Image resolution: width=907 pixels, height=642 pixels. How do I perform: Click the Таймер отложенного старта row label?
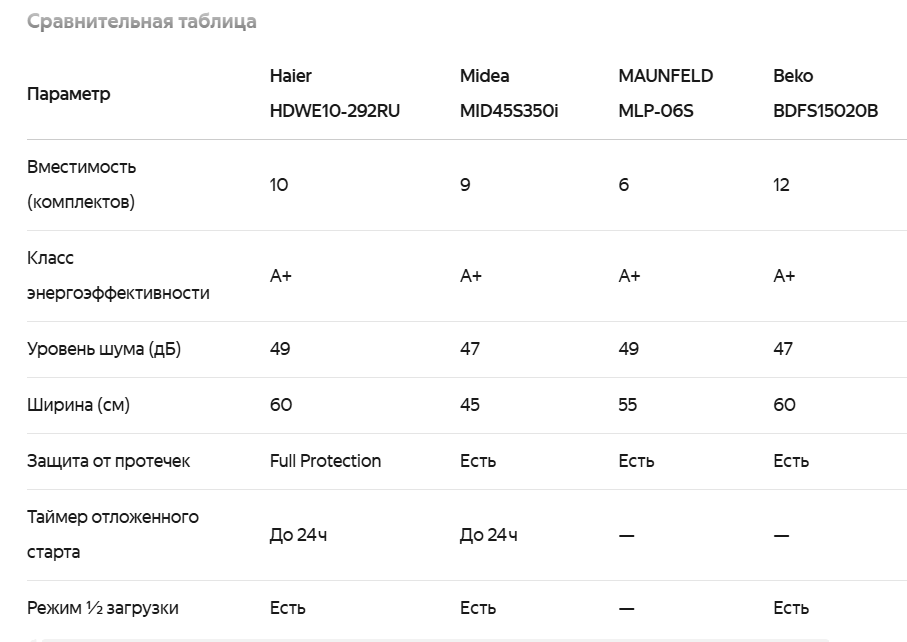click(113, 534)
